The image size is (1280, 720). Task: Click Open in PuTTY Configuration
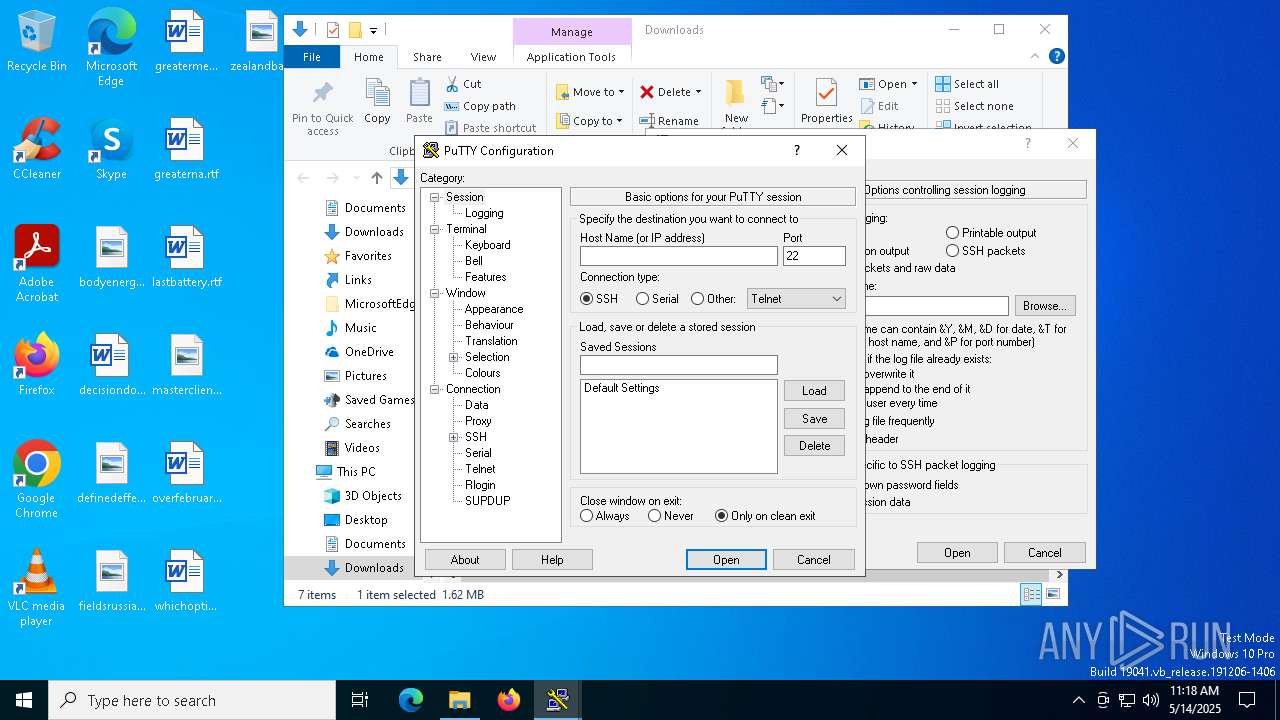click(x=726, y=560)
